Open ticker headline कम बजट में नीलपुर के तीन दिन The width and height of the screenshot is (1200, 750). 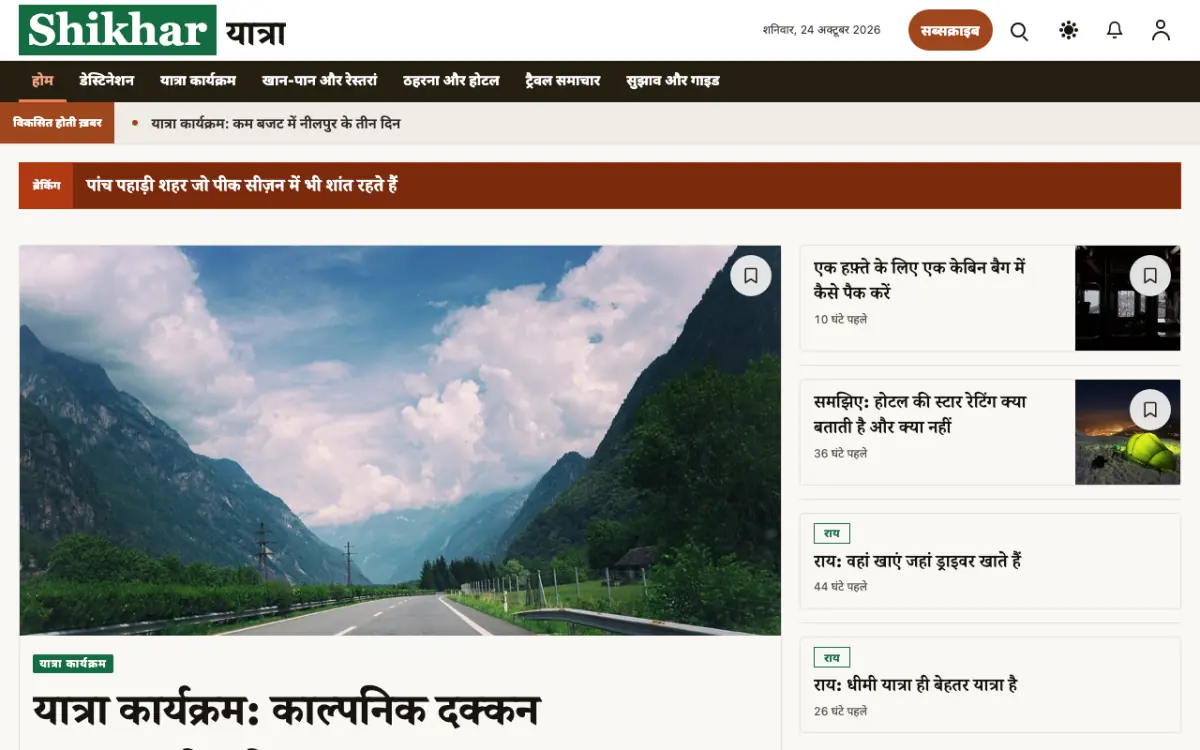coord(276,123)
